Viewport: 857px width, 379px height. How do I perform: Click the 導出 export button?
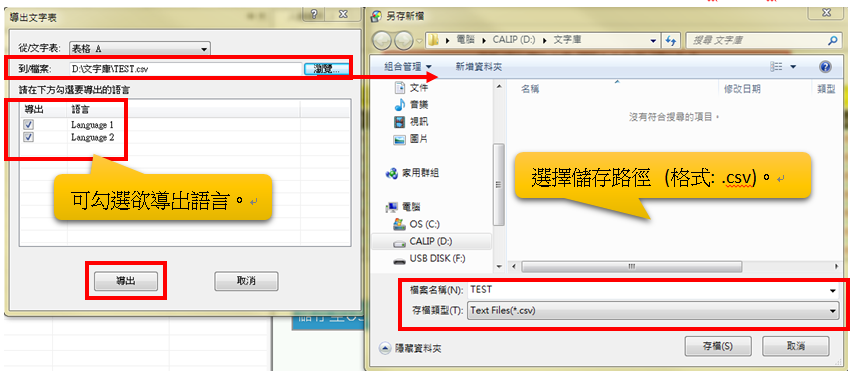click(126, 281)
